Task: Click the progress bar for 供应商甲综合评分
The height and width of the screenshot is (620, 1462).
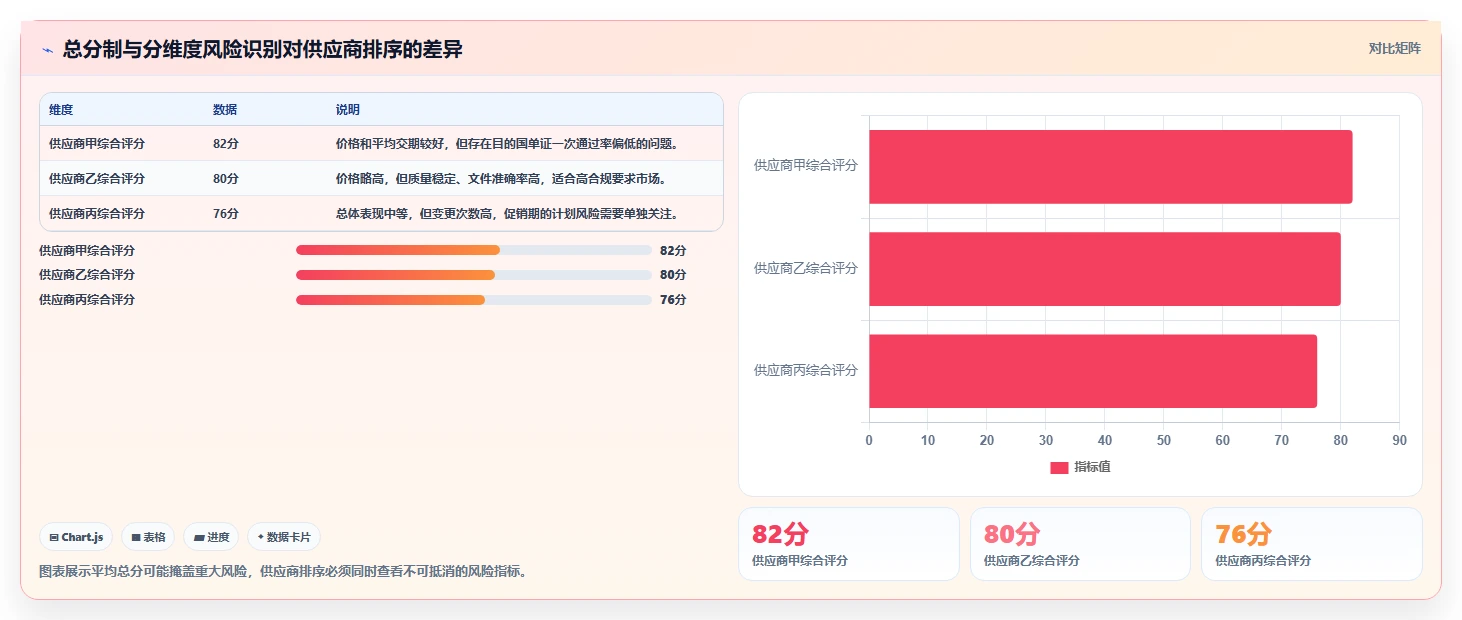Action: (x=474, y=250)
